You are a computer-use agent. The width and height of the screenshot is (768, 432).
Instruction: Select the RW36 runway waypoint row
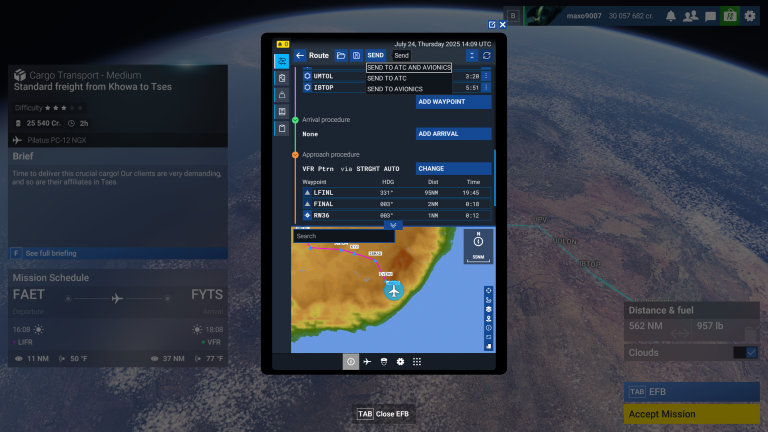point(397,216)
